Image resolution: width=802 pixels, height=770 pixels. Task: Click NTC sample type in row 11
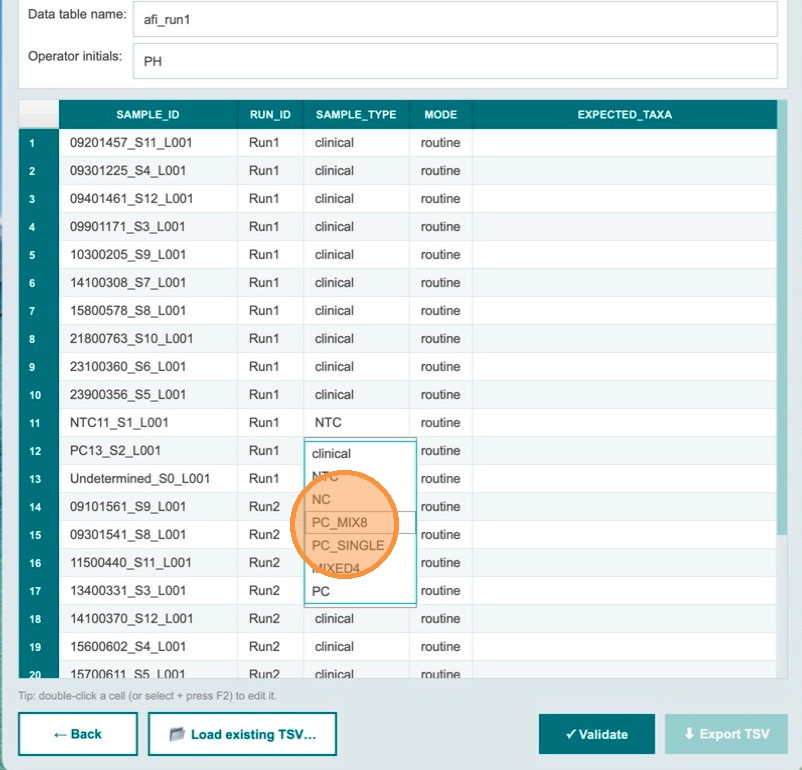[x=357, y=423]
